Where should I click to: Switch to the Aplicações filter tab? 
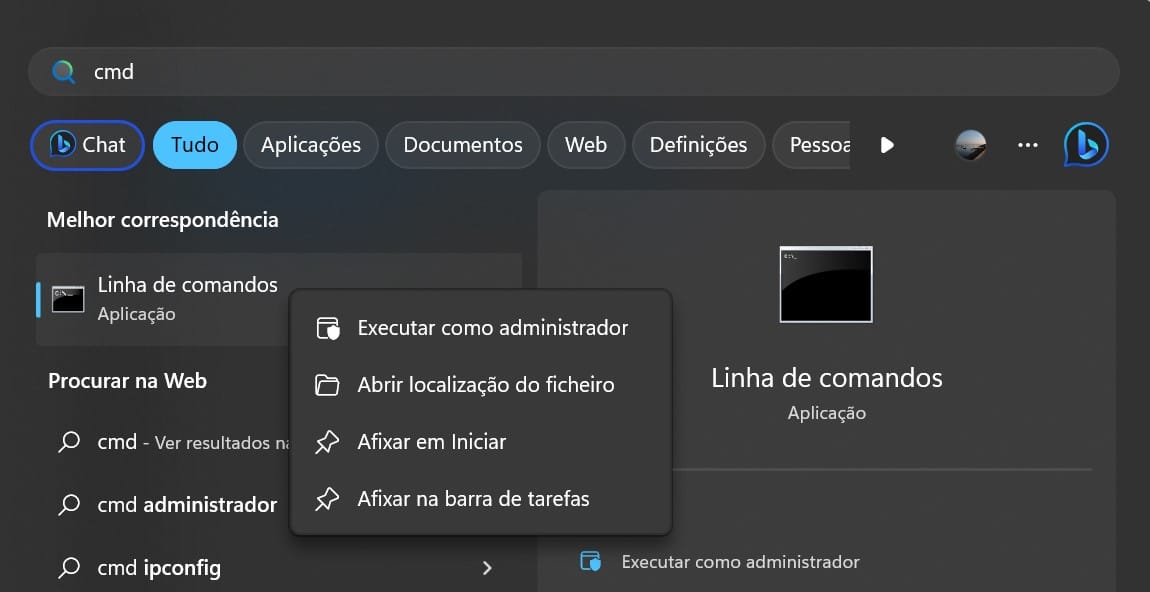click(x=310, y=145)
